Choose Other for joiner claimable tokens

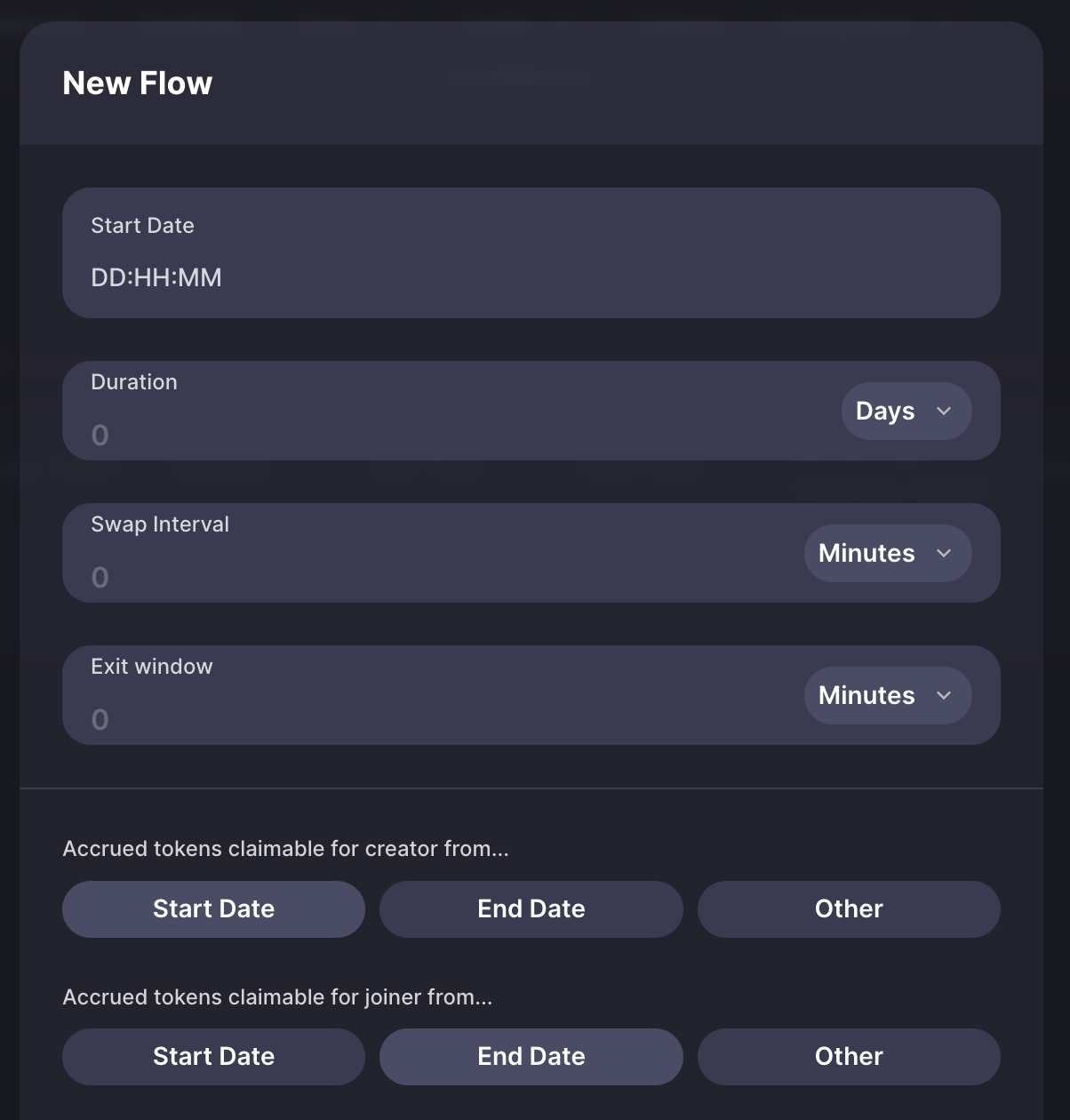click(x=849, y=1056)
